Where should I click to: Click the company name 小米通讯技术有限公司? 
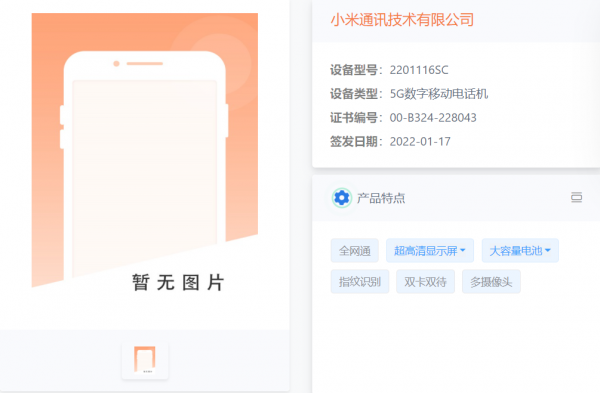pyautogui.click(x=402, y=20)
